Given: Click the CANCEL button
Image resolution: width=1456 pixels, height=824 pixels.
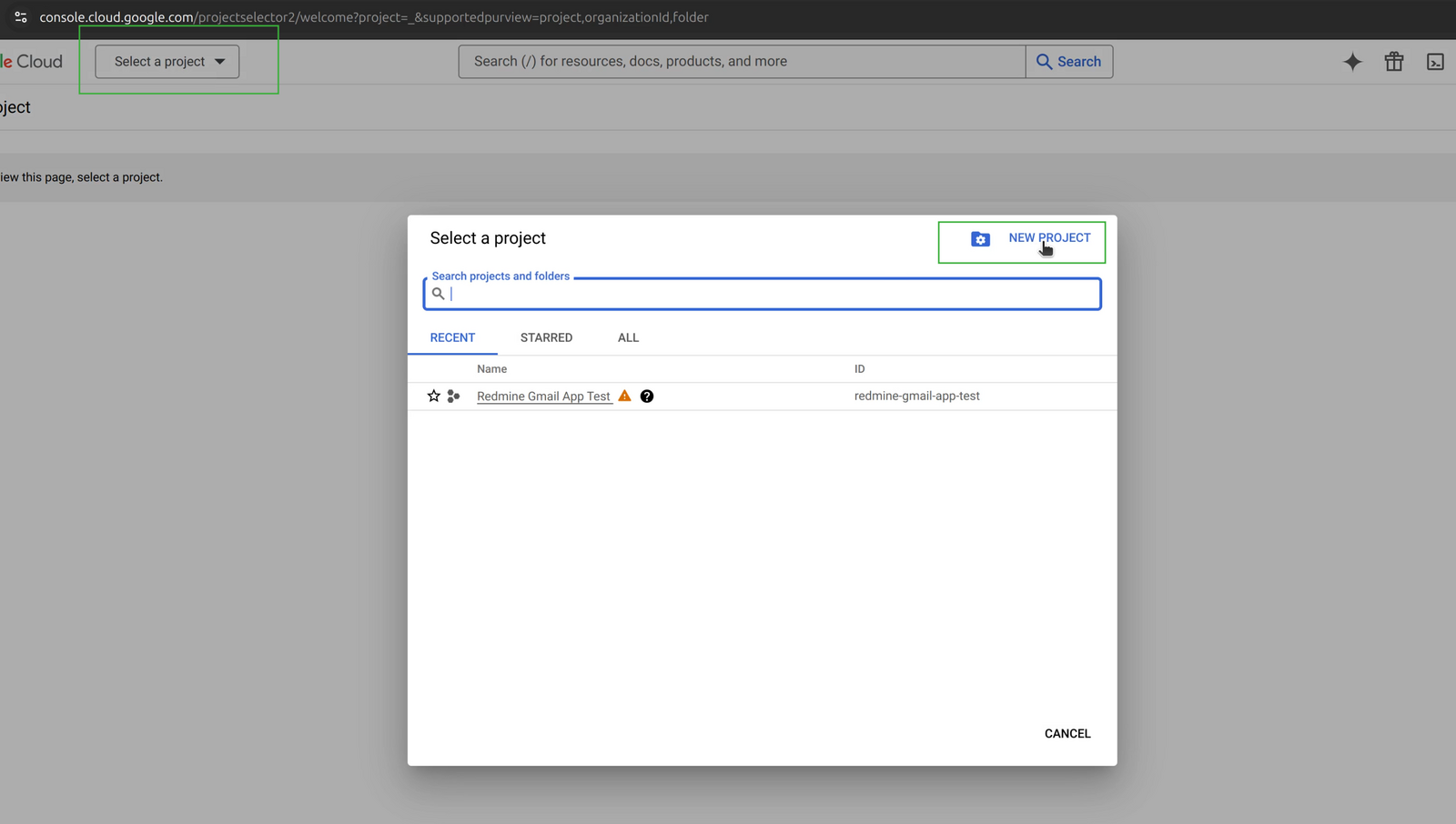Looking at the screenshot, I should tap(1067, 733).
